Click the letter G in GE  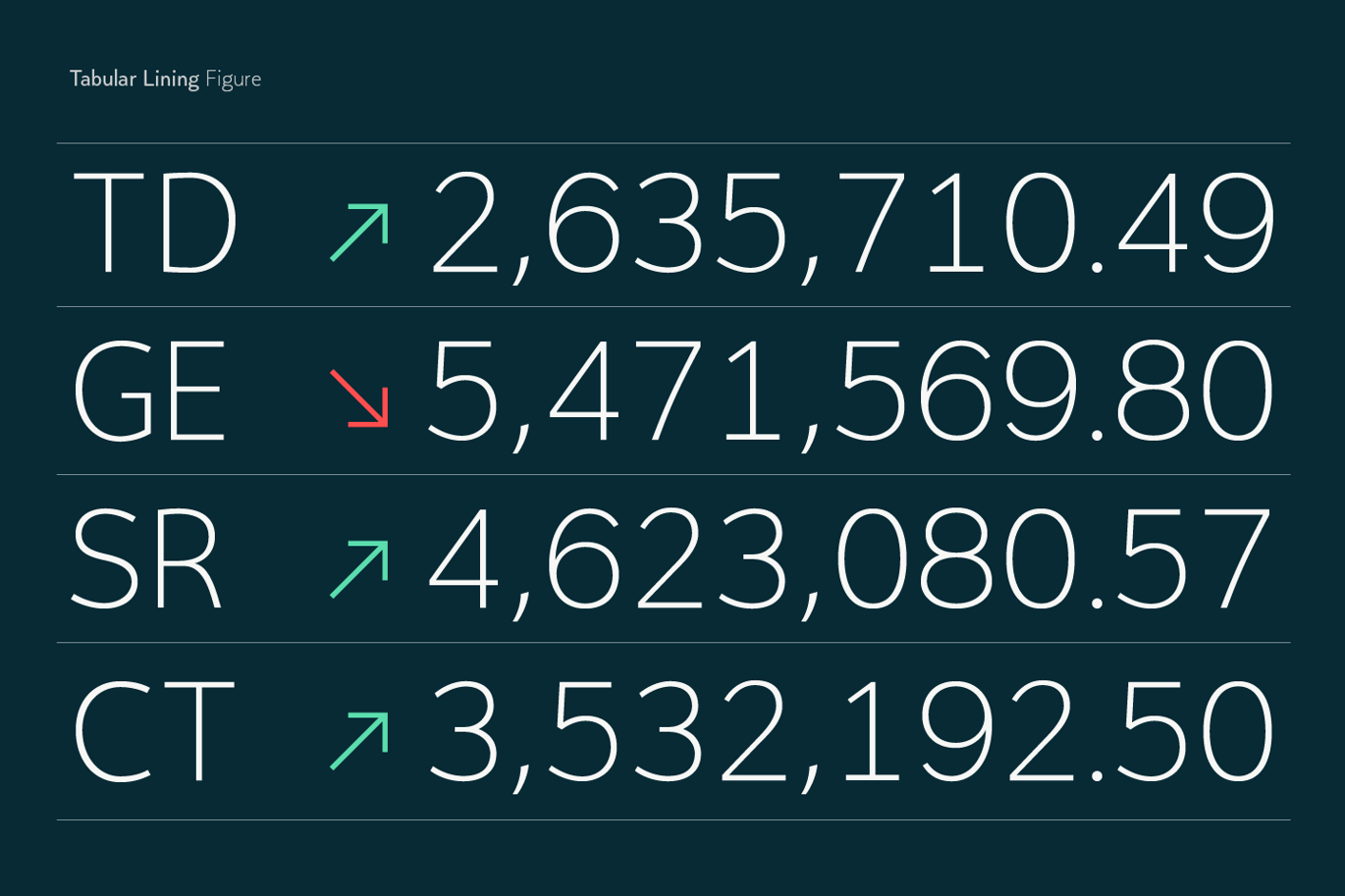[x=112, y=393]
